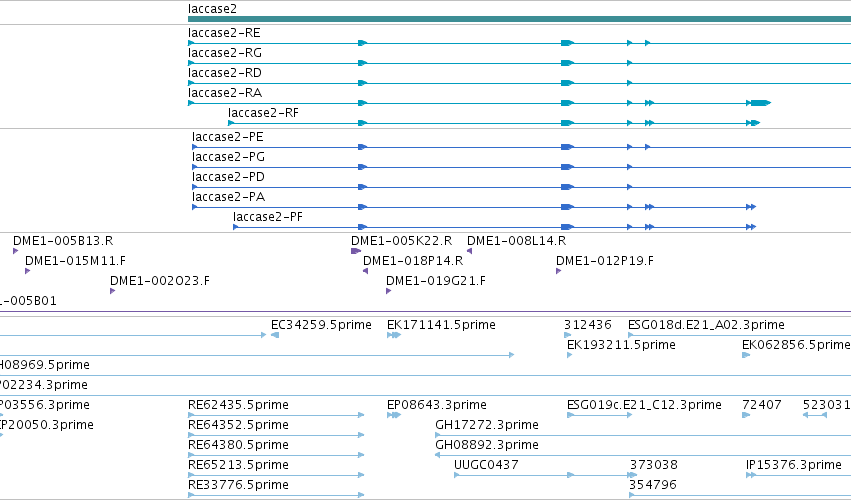
Task: Click the RE65213.5prime EST label
Action: click(x=238, y=465)
